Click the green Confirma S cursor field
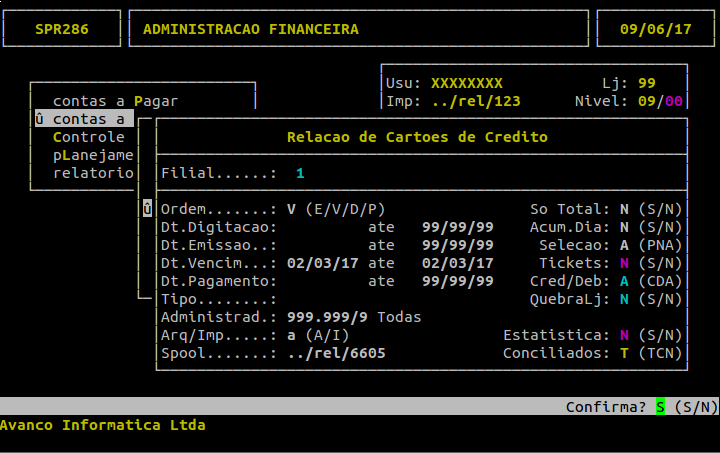Viewport: 720px width, 453px height. pyautogui.click(x=660, y=407)
